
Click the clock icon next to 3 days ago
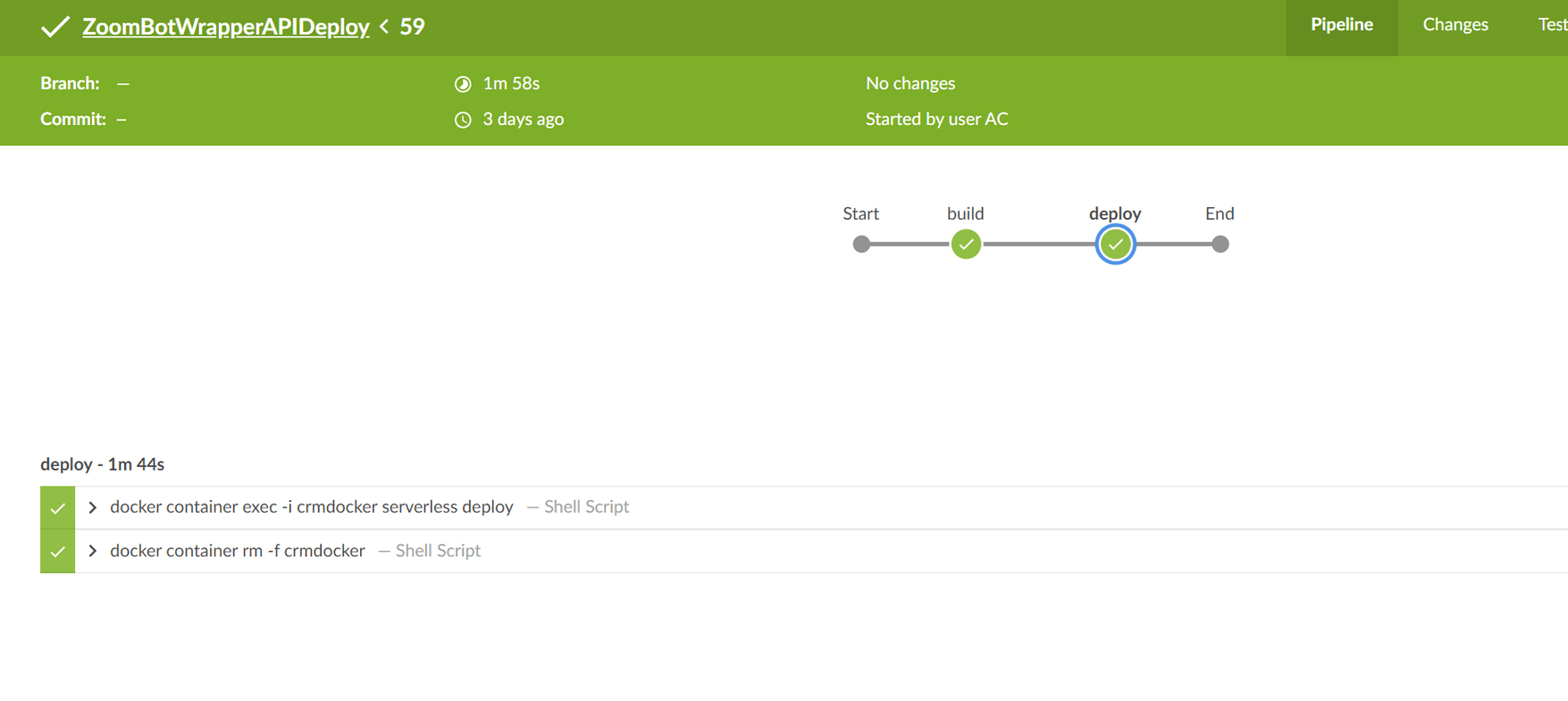pos(462,119)
